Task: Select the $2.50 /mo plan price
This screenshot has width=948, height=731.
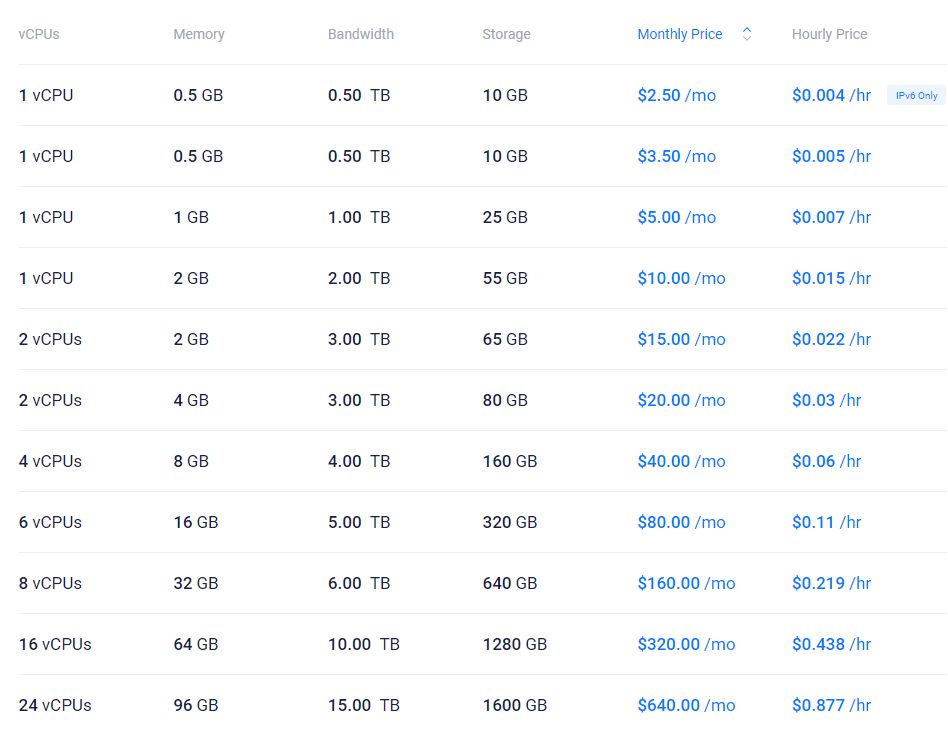Action: [676, 96]
